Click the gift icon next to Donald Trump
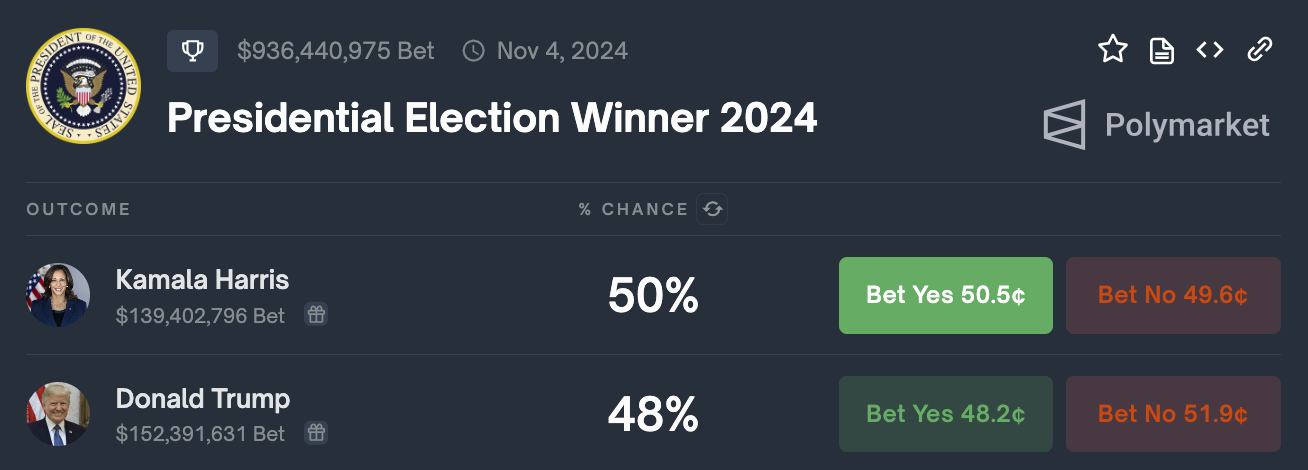 316,433
